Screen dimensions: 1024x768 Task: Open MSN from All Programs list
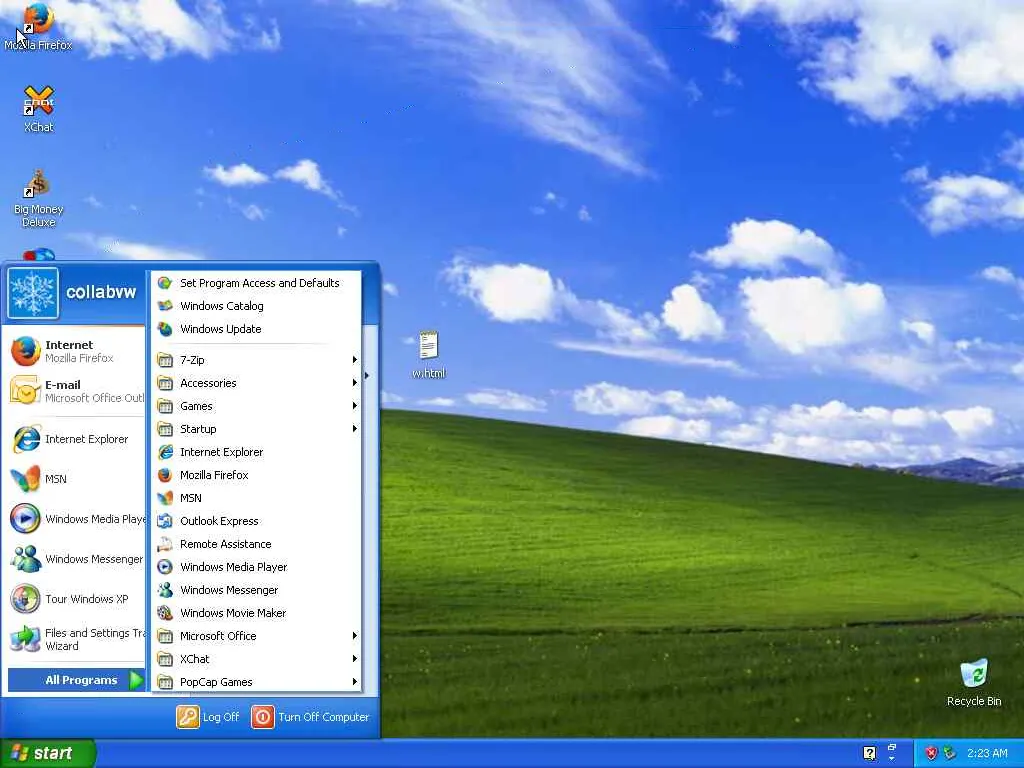coord(257,498)
